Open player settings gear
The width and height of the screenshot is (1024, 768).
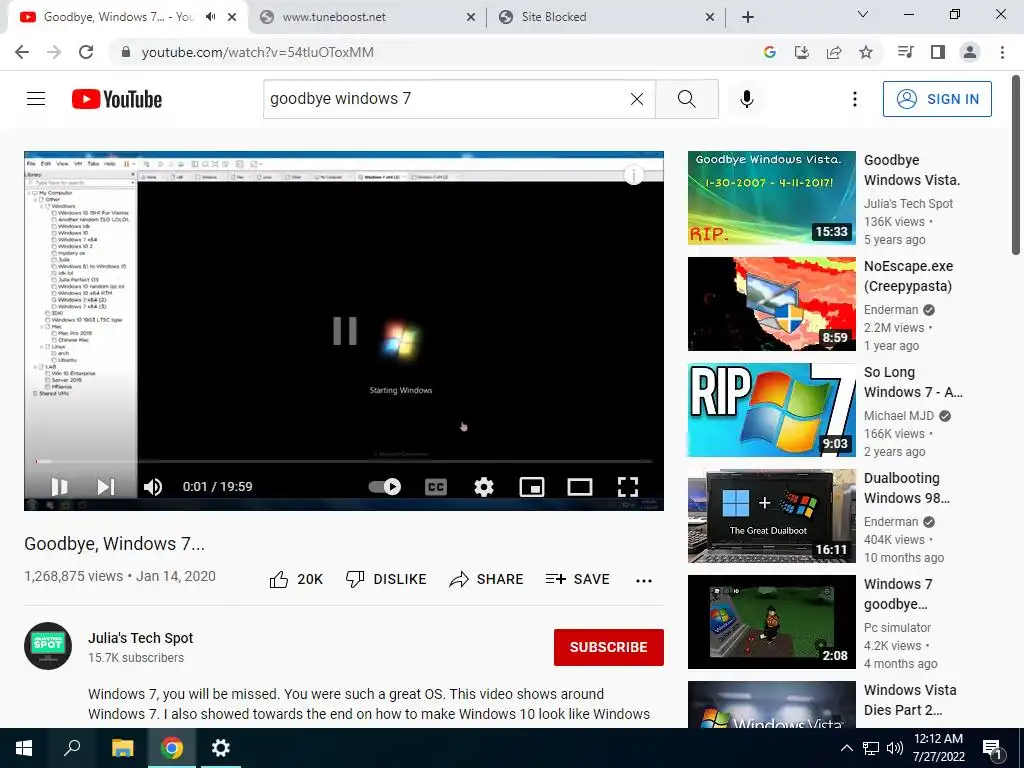[x=484, y=487]
